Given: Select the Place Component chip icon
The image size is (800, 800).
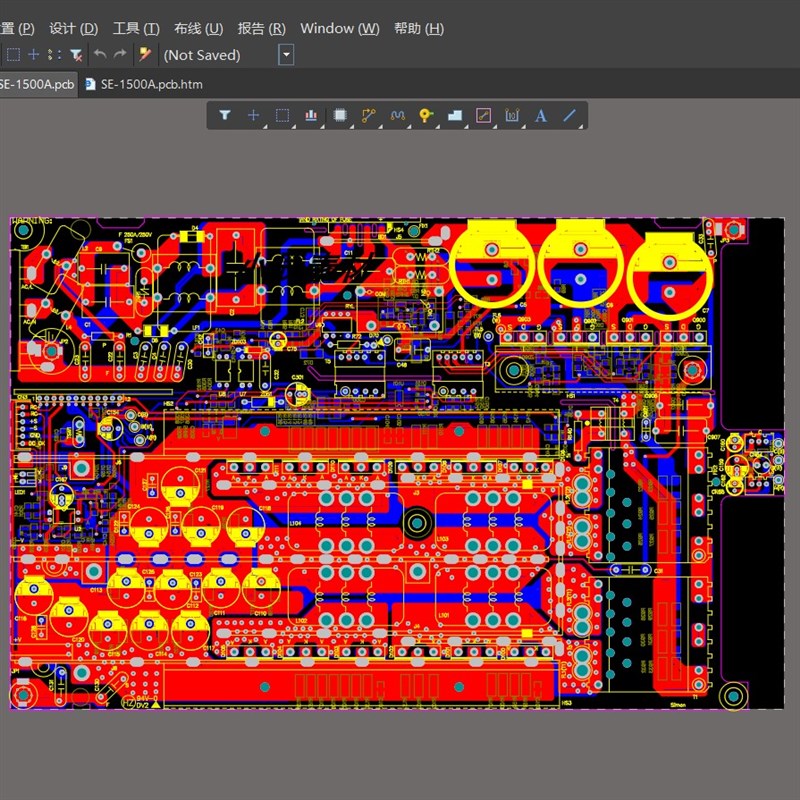Looking at the screenshot, I should coord(340,115).
